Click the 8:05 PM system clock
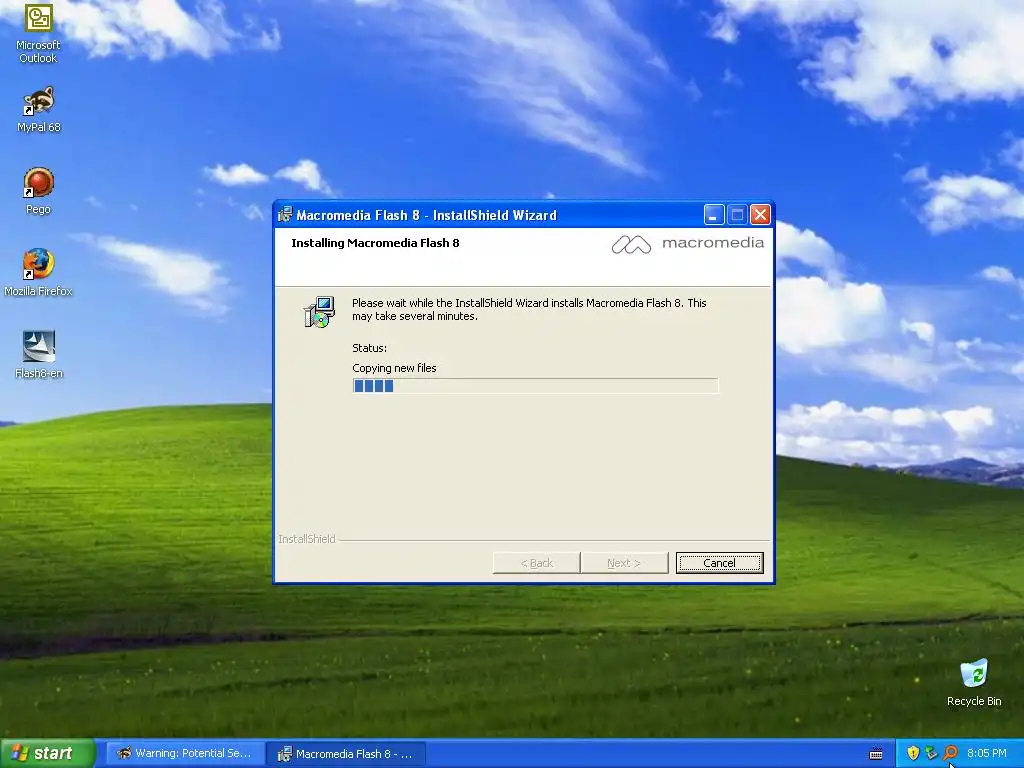 [x=987, y=754]
